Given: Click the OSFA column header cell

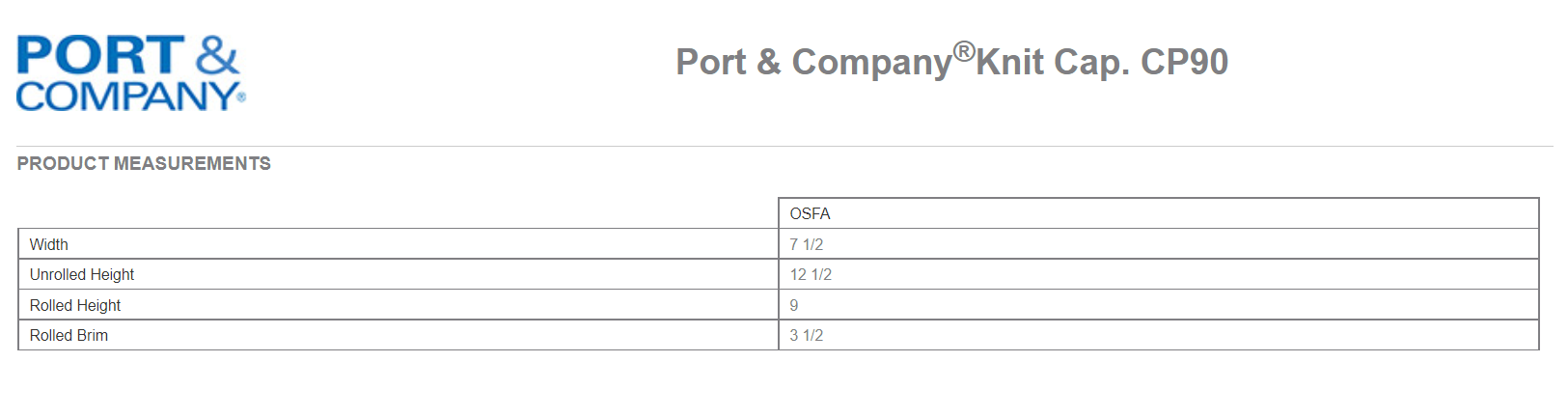Looking at the screenshot, I should click(x=1159, y=213).
